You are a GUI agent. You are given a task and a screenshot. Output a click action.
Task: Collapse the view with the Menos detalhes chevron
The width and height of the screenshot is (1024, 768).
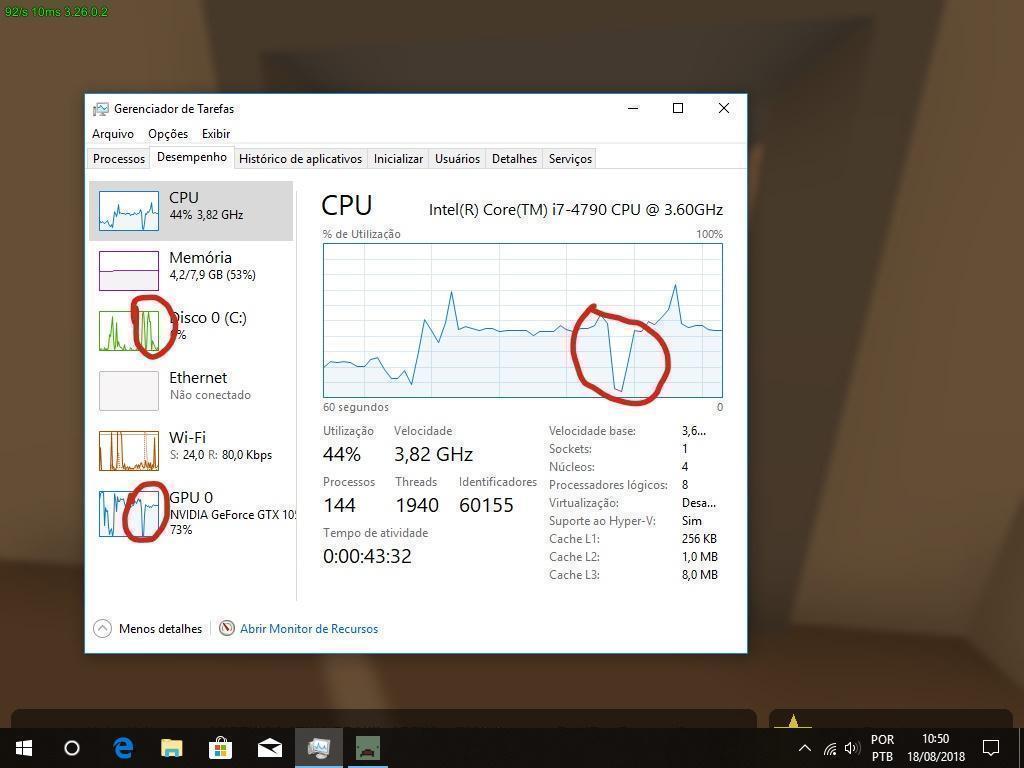pos(103,629)
